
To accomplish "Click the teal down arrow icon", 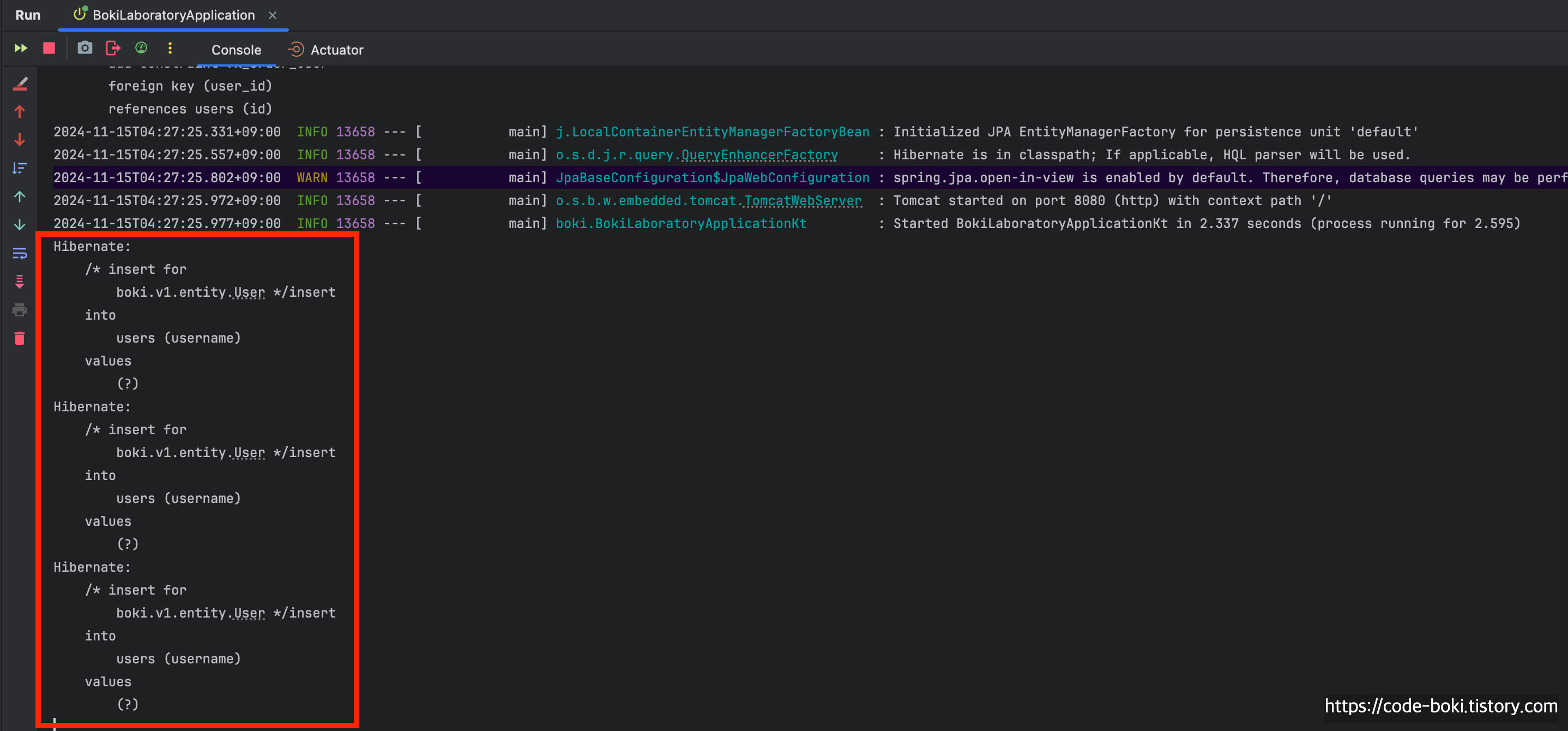I will click(20, 225).
